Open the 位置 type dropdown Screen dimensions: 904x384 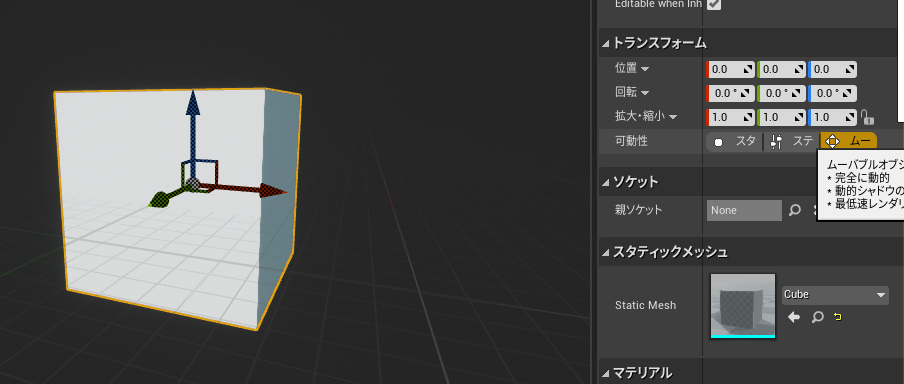tap(645, 69)
